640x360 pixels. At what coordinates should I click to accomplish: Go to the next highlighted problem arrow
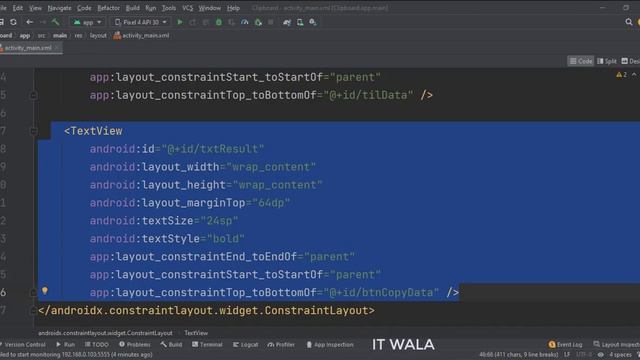point(634,75)
